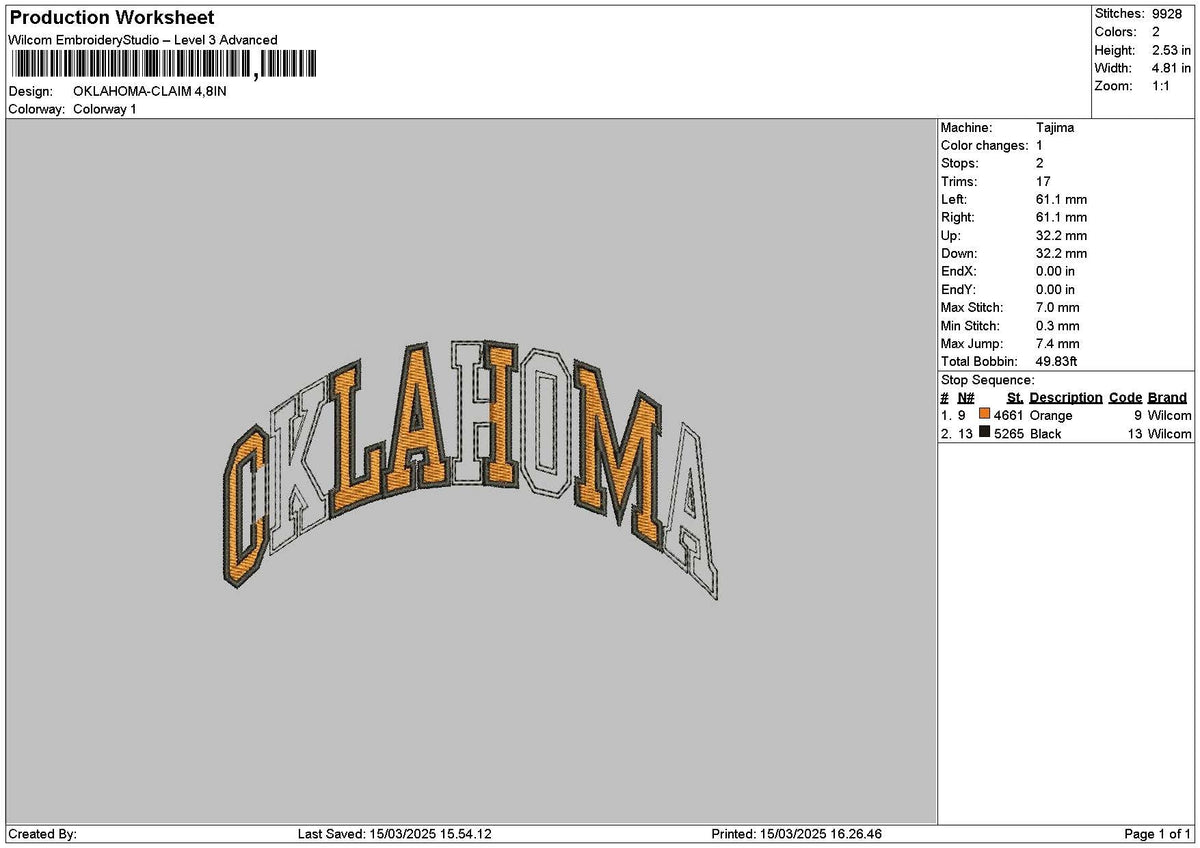1200x848 pixels.
Task: Click thread number '5265'
Action: point(1009,434)
